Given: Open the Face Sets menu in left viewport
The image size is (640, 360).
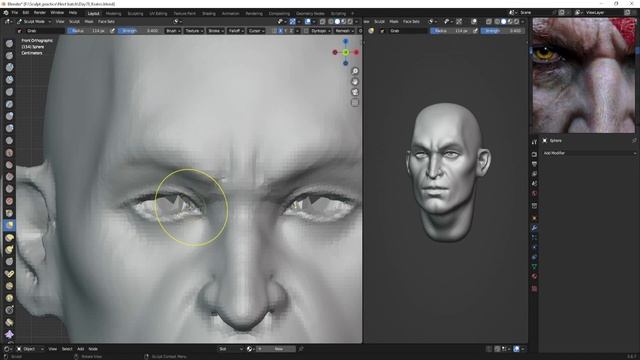Looking at the screenshot, I should coord(106,21).
